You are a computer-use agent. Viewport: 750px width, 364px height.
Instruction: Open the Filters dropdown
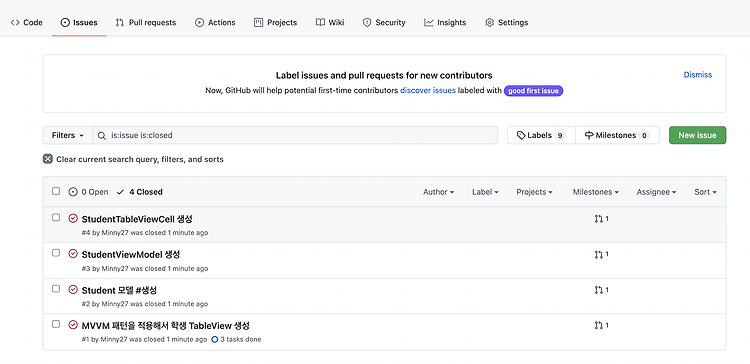(x=67, y=135)
